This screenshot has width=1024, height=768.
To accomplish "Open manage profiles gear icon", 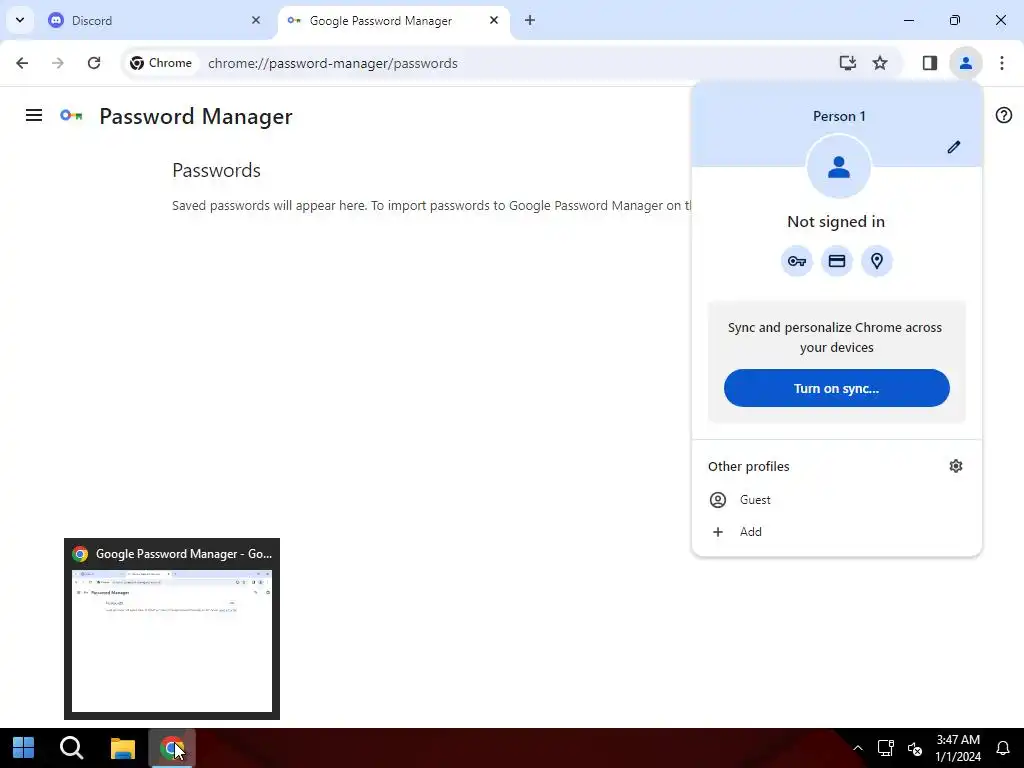I will tap(955, 466).
